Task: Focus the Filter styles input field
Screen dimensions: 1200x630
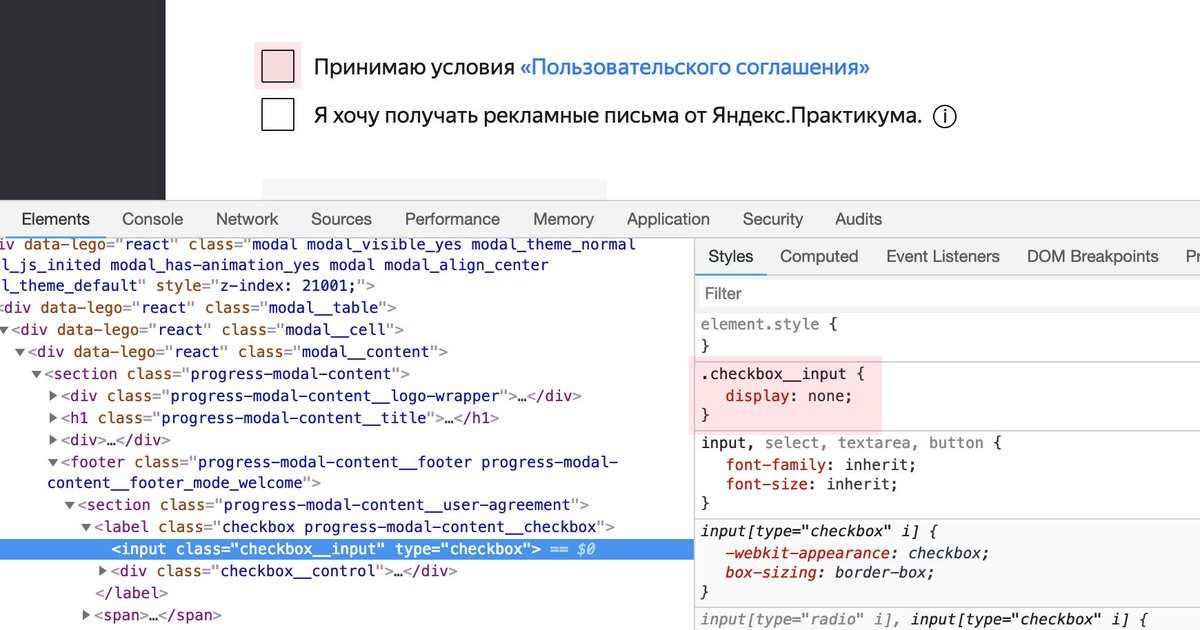Action: point(947,293)
